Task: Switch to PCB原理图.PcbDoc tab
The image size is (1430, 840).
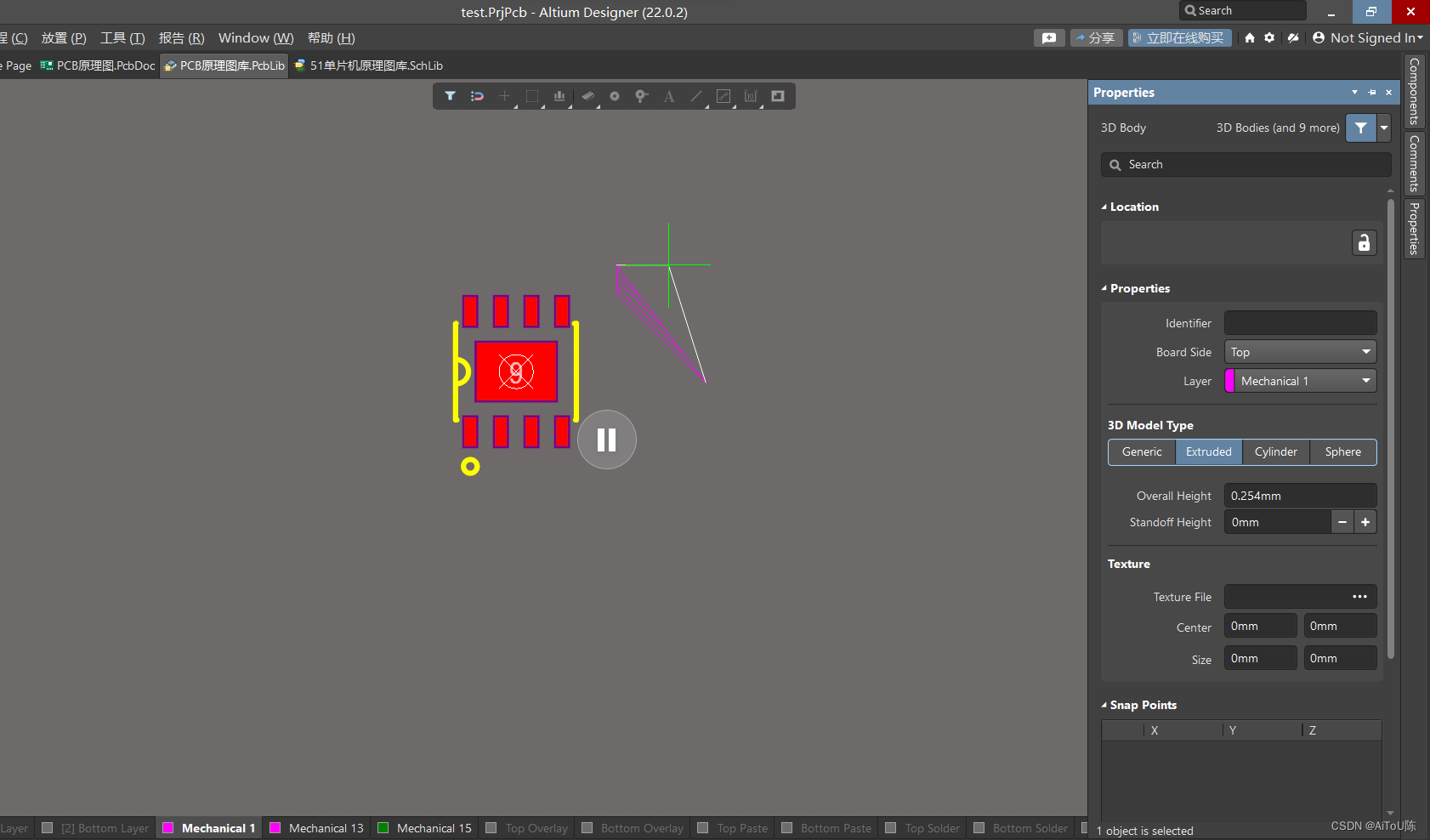Action: pos(98,65)
